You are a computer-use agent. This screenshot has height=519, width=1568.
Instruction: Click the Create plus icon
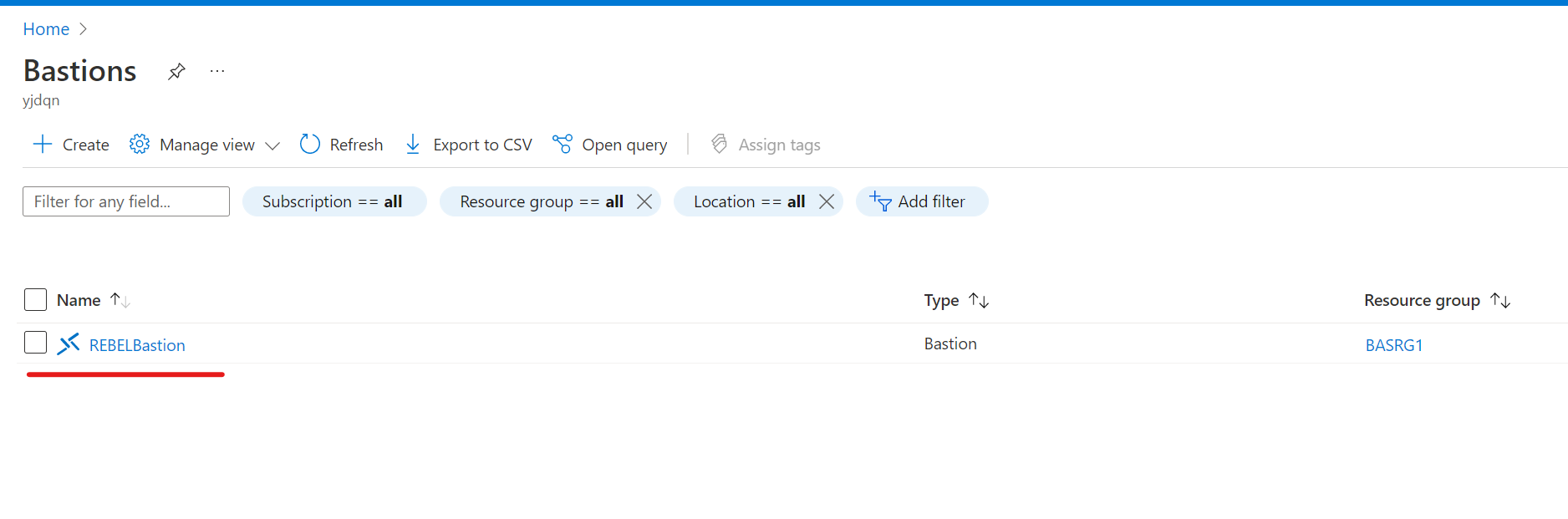pos(42,145)
